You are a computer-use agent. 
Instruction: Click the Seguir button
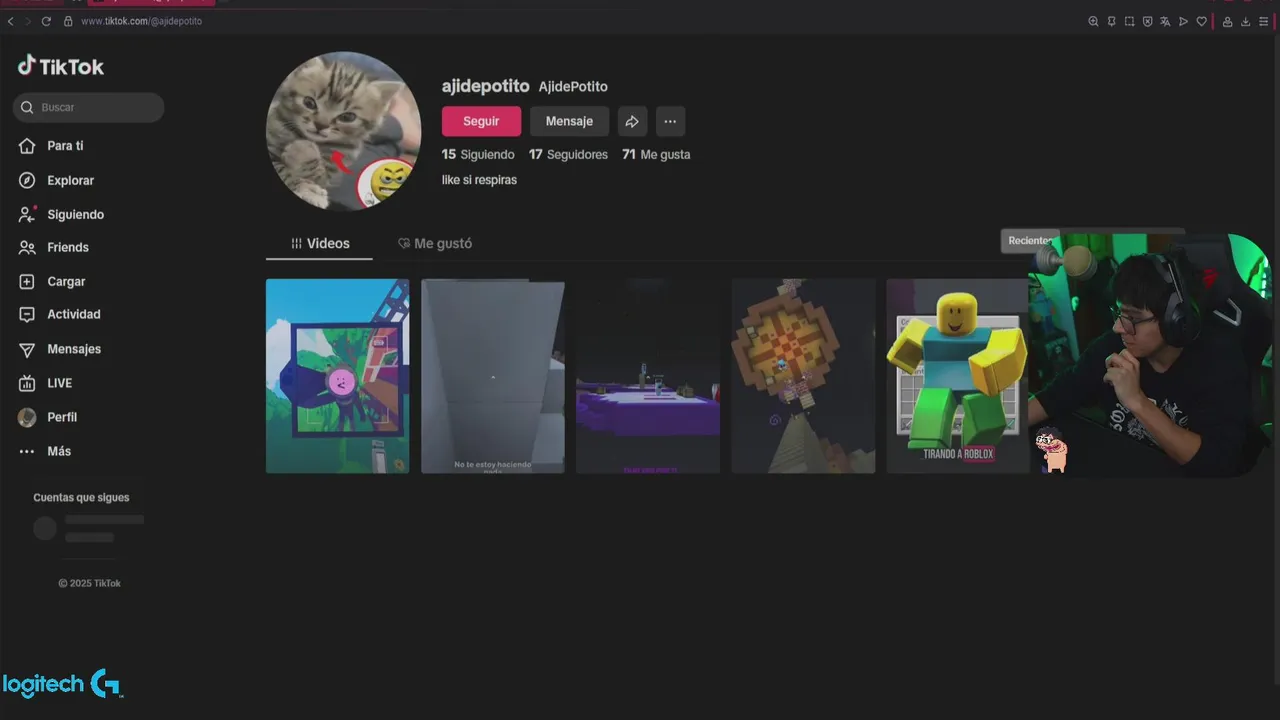(x=481, y=121)
